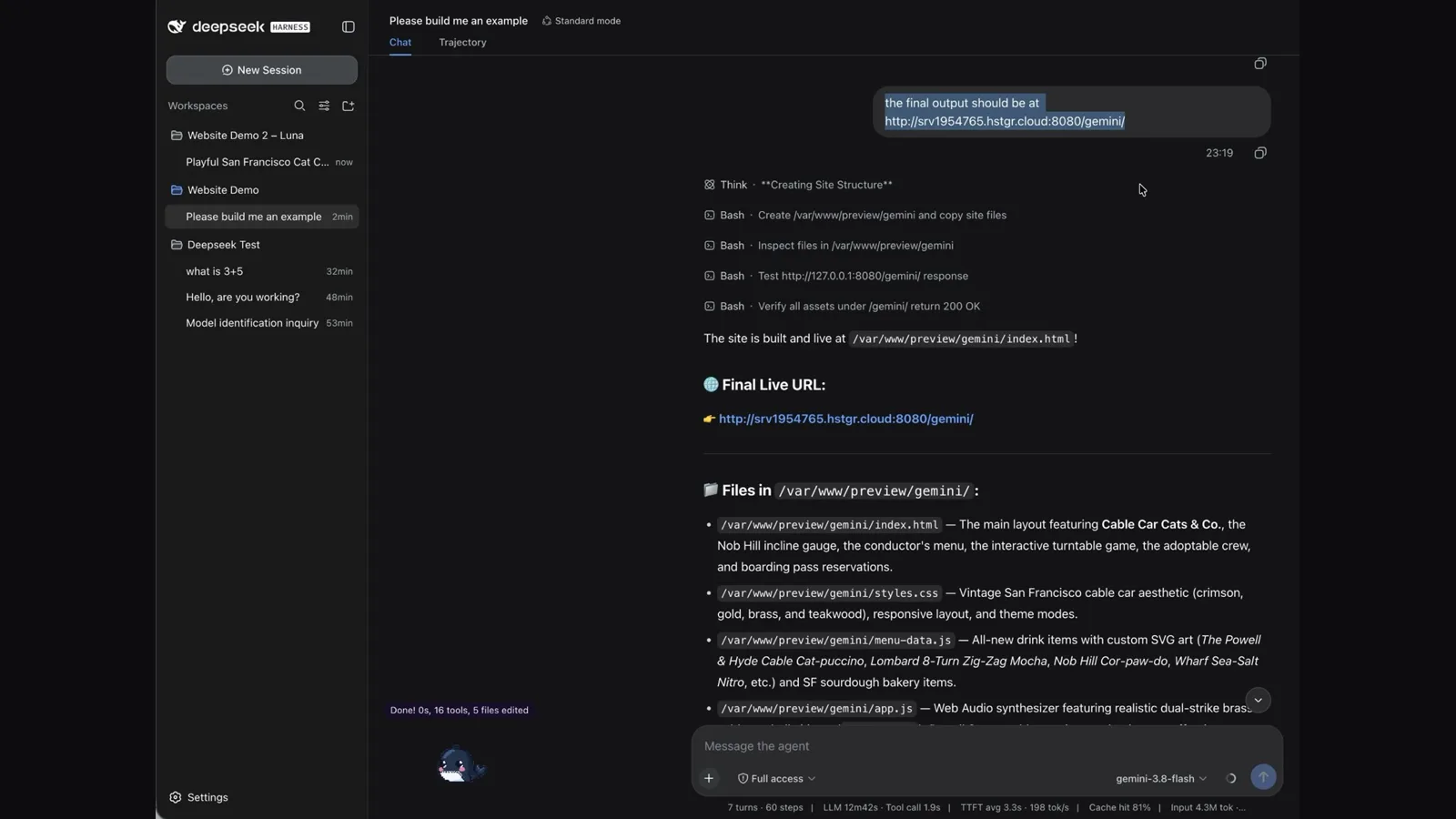Image resolution: width=1456 pixels, height=819 pixels.
Task: Expand the Bash step Inspect files
Action: tap(828, 246)
